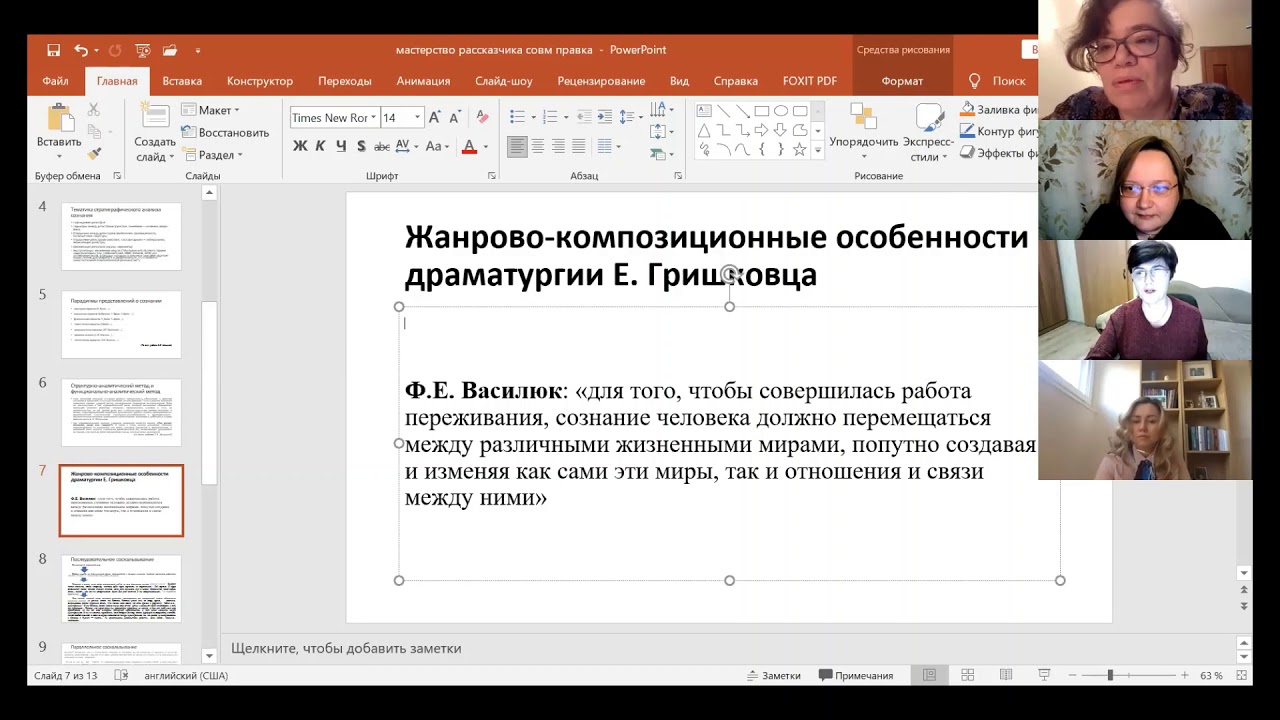The height and width of the screenshot is (720, 1280).
Task: Click the notes field Щелкните, чтобы добавить заметки
Action: coord(346,648)
